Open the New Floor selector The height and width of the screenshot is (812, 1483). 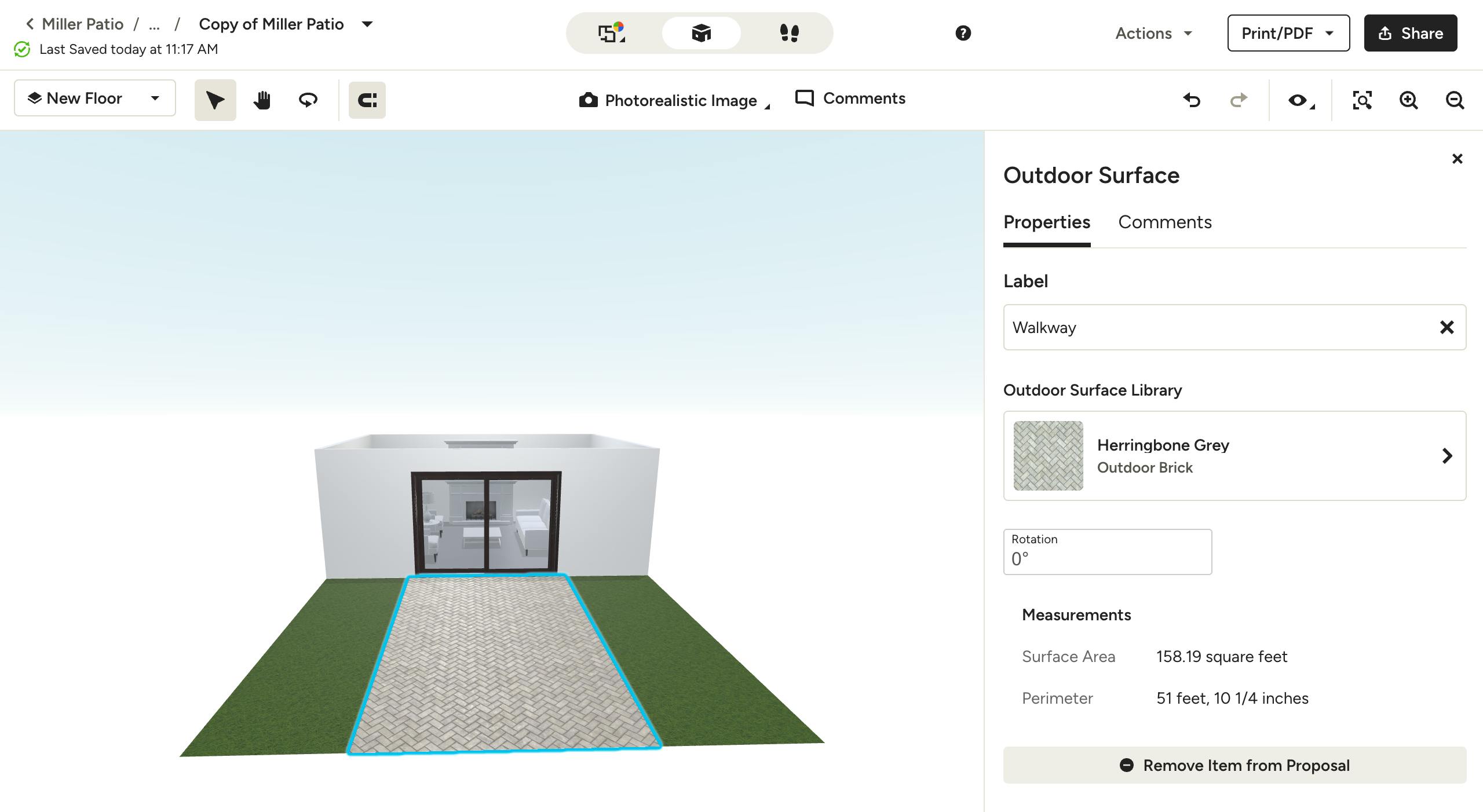point(95,98)
